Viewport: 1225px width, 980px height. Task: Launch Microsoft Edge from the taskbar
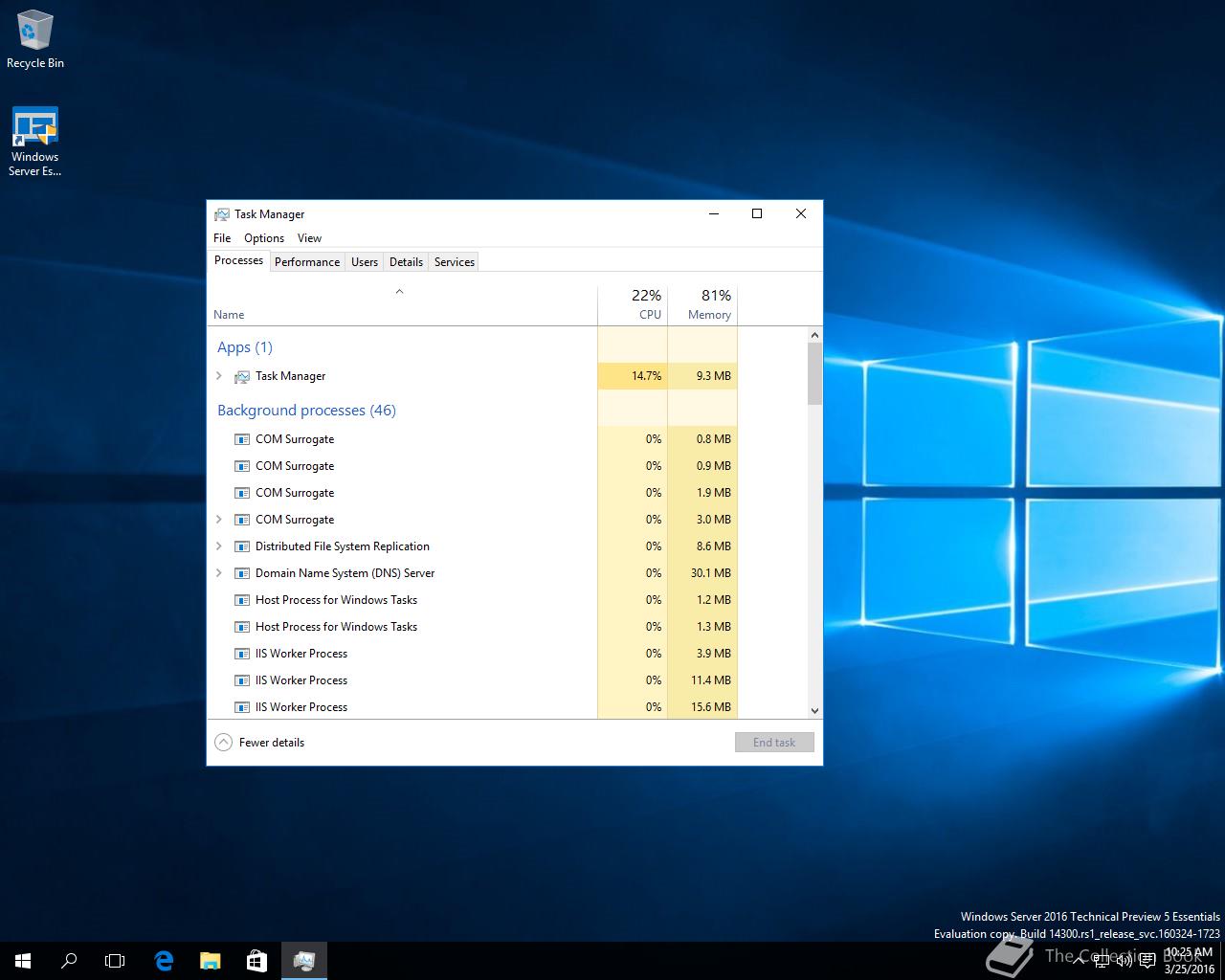coord(164,961)
